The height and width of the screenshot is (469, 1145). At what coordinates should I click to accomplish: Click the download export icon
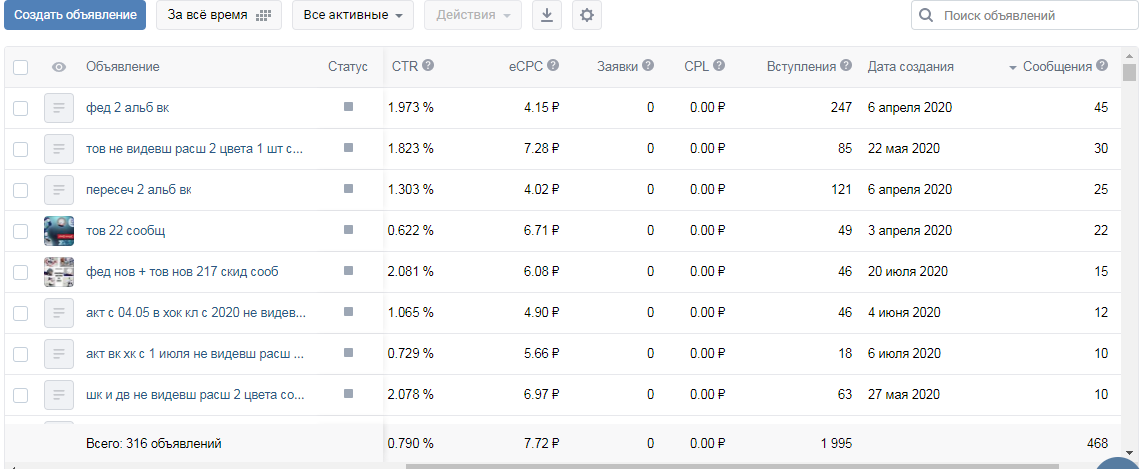[x=547, y=15]
